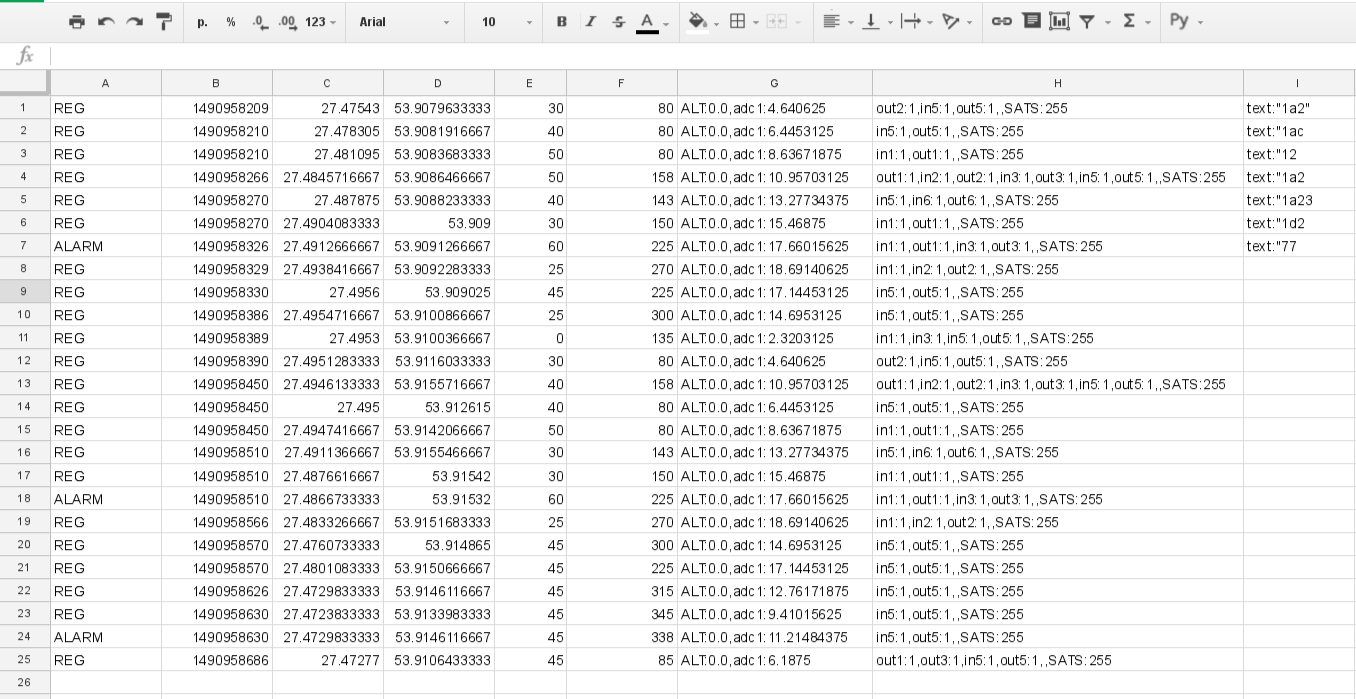Screen dimensions: 1356x699
Task: Select column G header
Action: click(774, 83)
